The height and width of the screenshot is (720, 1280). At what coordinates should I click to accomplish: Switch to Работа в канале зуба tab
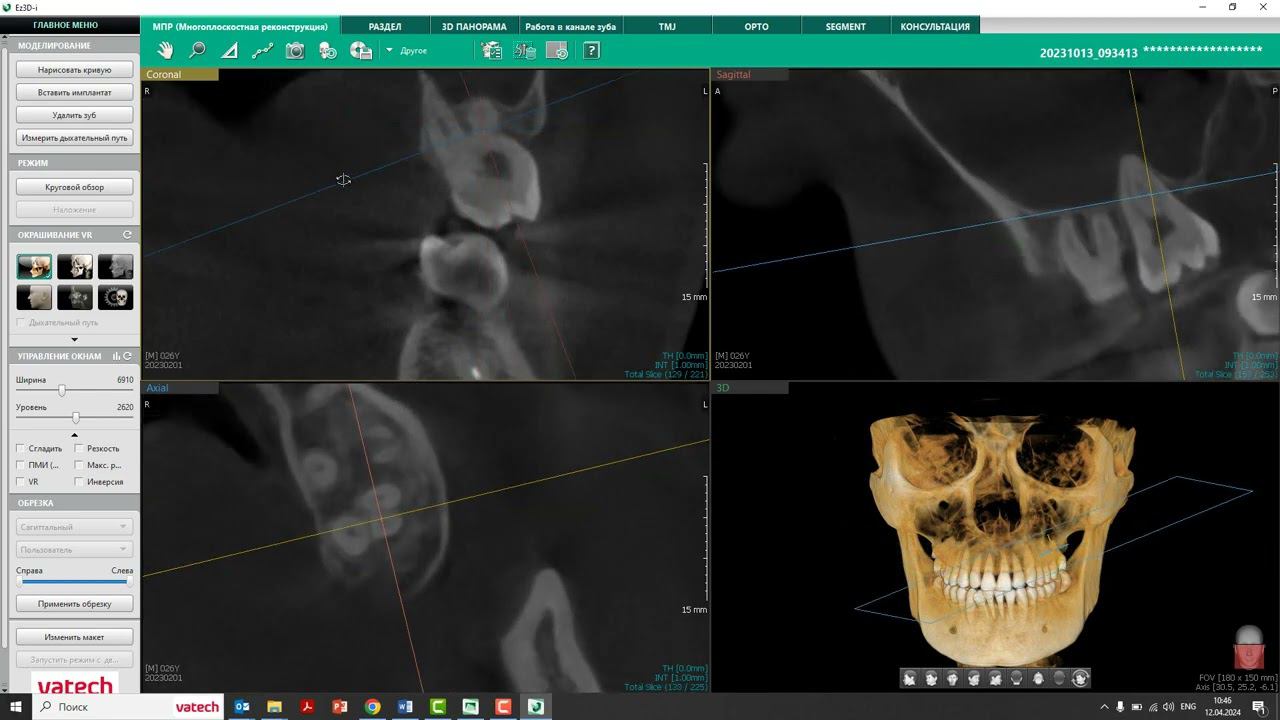[x=570, y=26]
